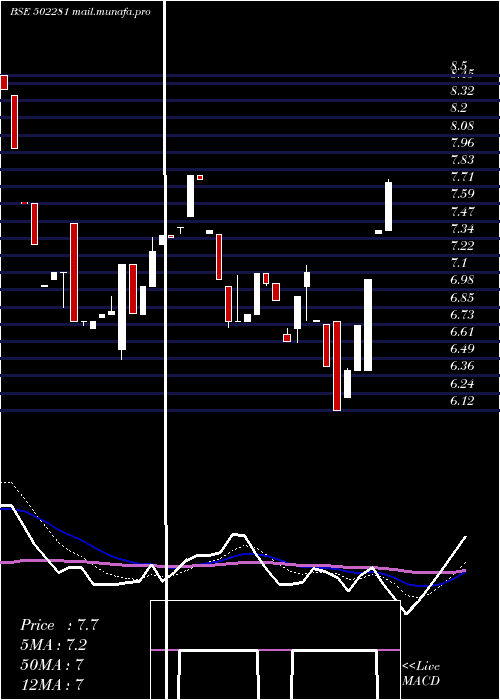Click the Price : 7.7 readout
The height and width of the screenshot is (700, 500).
tap(59, 625)
